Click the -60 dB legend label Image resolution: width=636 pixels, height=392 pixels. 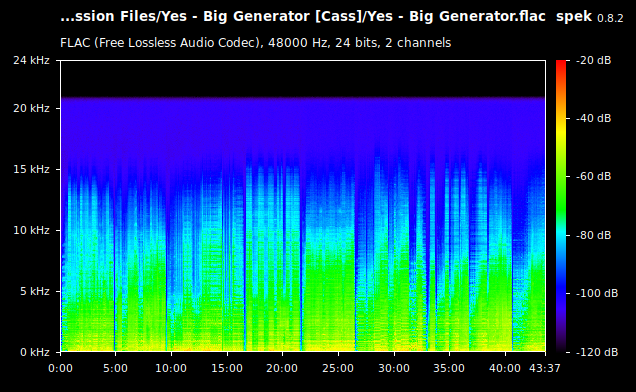[593, 177]
